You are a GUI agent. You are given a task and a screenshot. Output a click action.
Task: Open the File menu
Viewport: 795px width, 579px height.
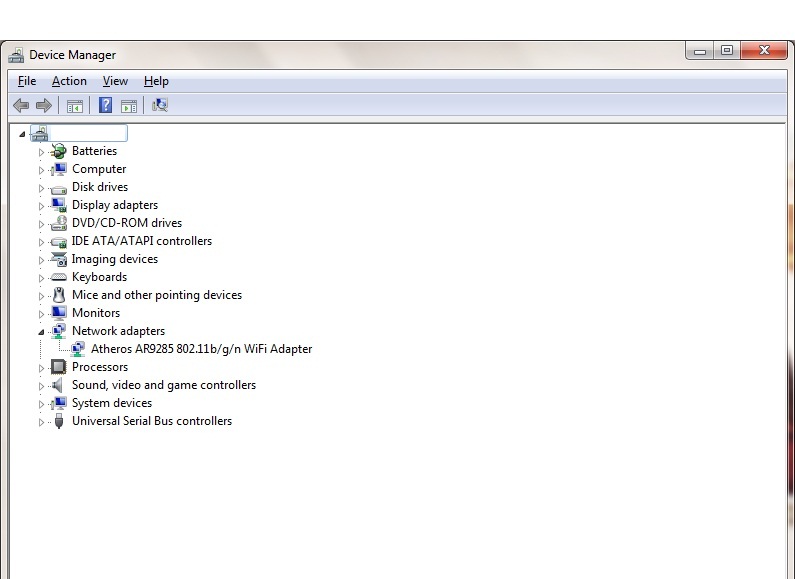point(27,81)
